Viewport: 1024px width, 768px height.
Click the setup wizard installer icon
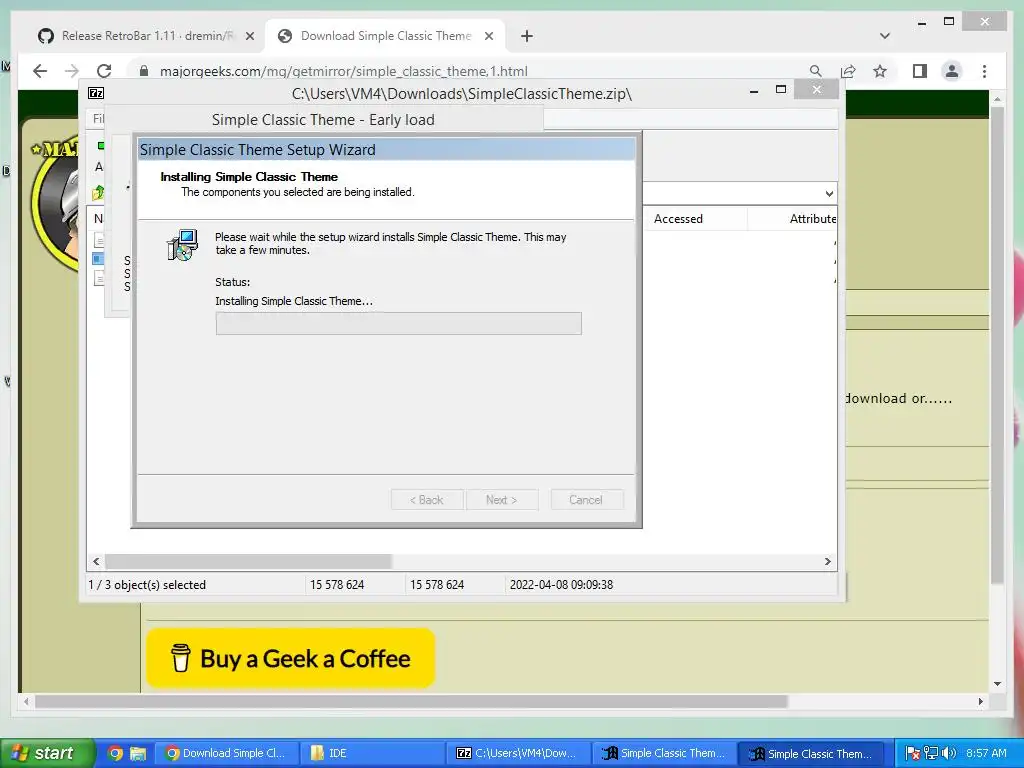coord(182,246)
